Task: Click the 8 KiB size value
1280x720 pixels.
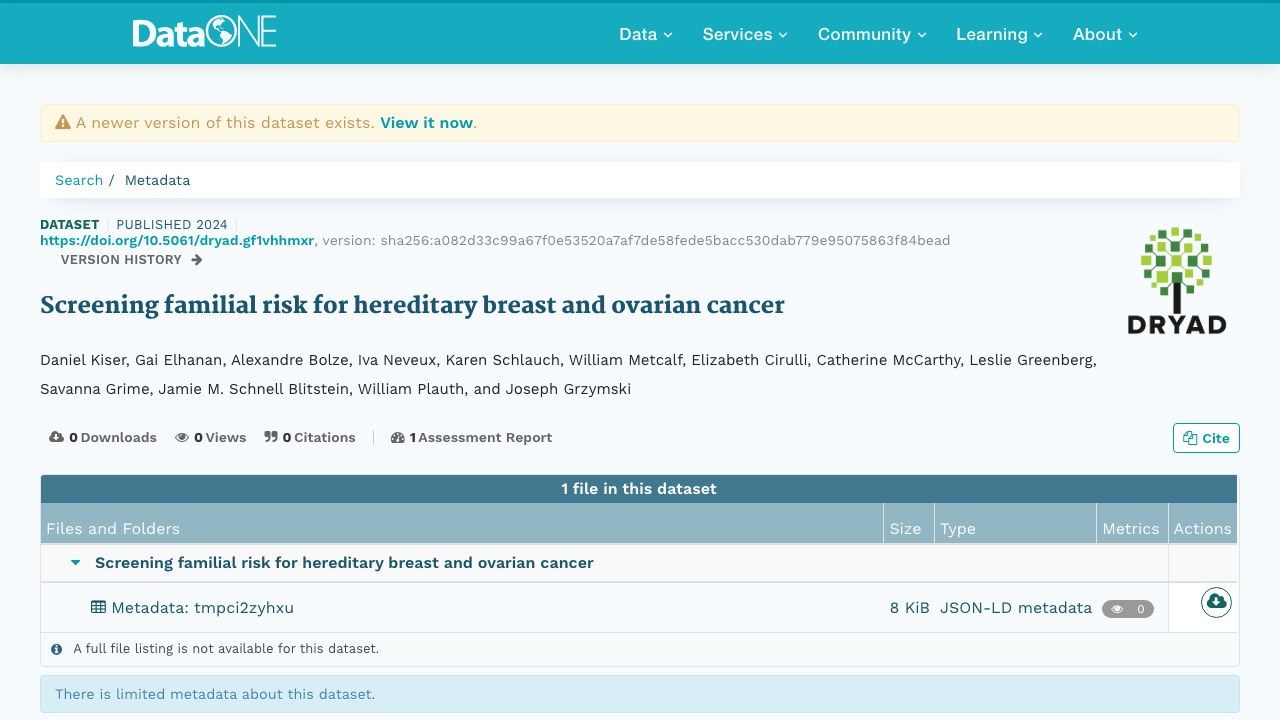Action: click(x=910, y=607)
